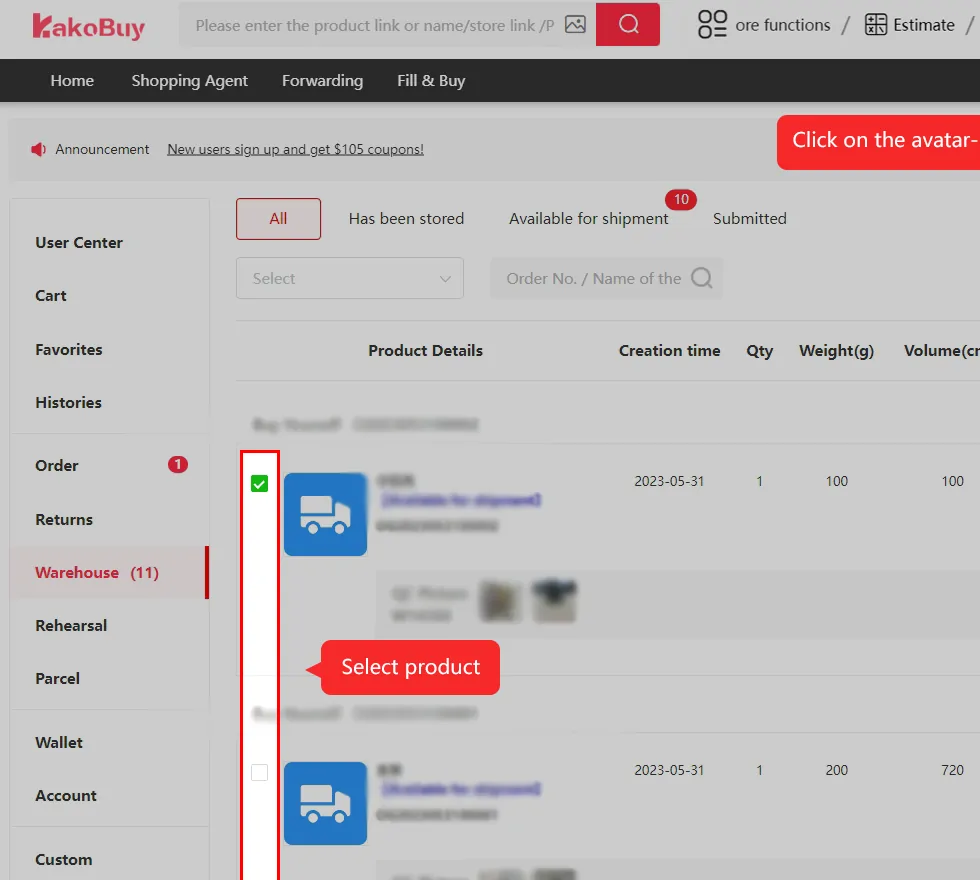This screenshot has width=980, height=880.
Task: Open Shopping Agent menu item
Action: (189, 81)
